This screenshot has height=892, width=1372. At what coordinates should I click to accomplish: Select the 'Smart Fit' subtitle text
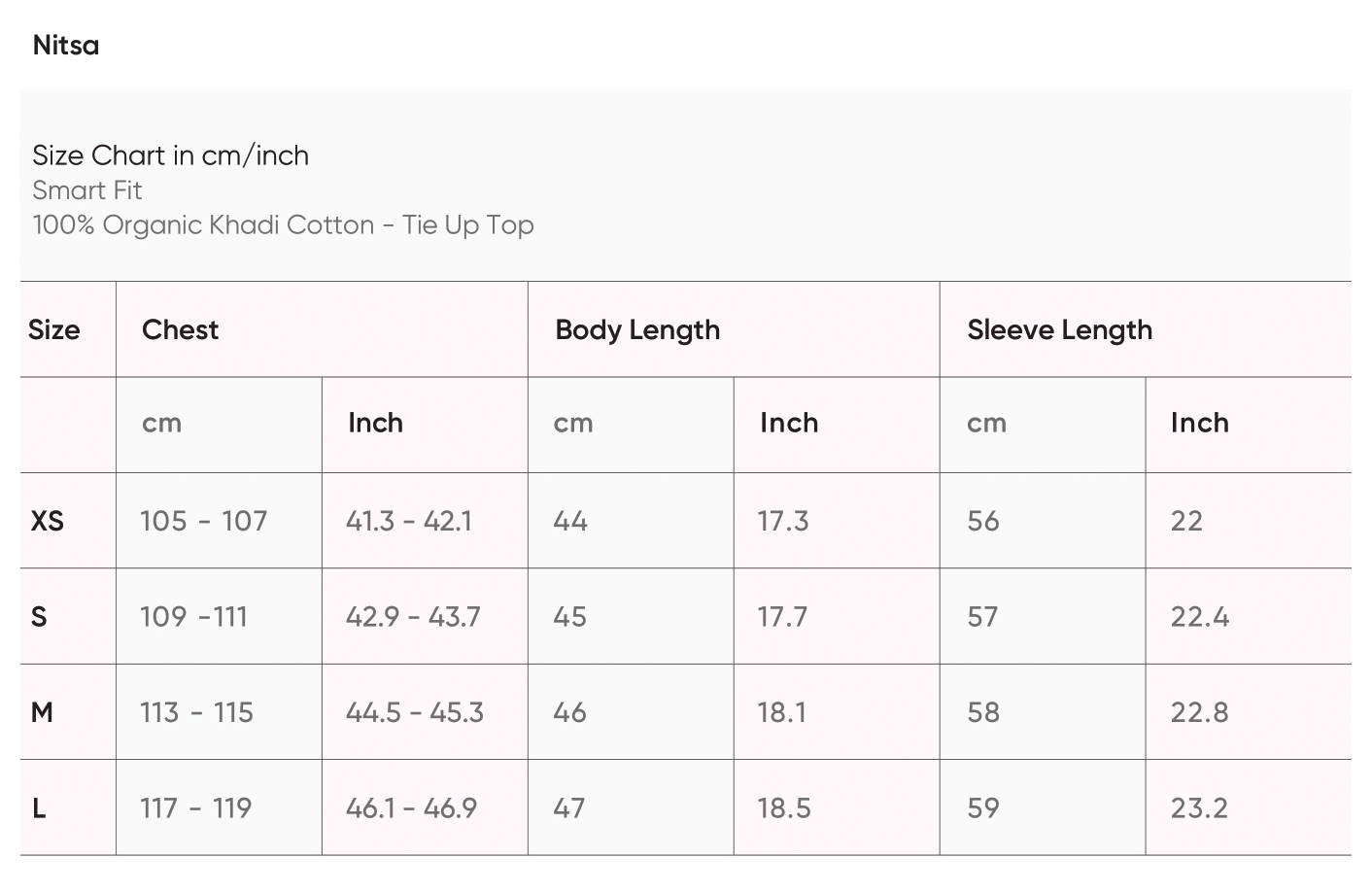click(87, 190)
